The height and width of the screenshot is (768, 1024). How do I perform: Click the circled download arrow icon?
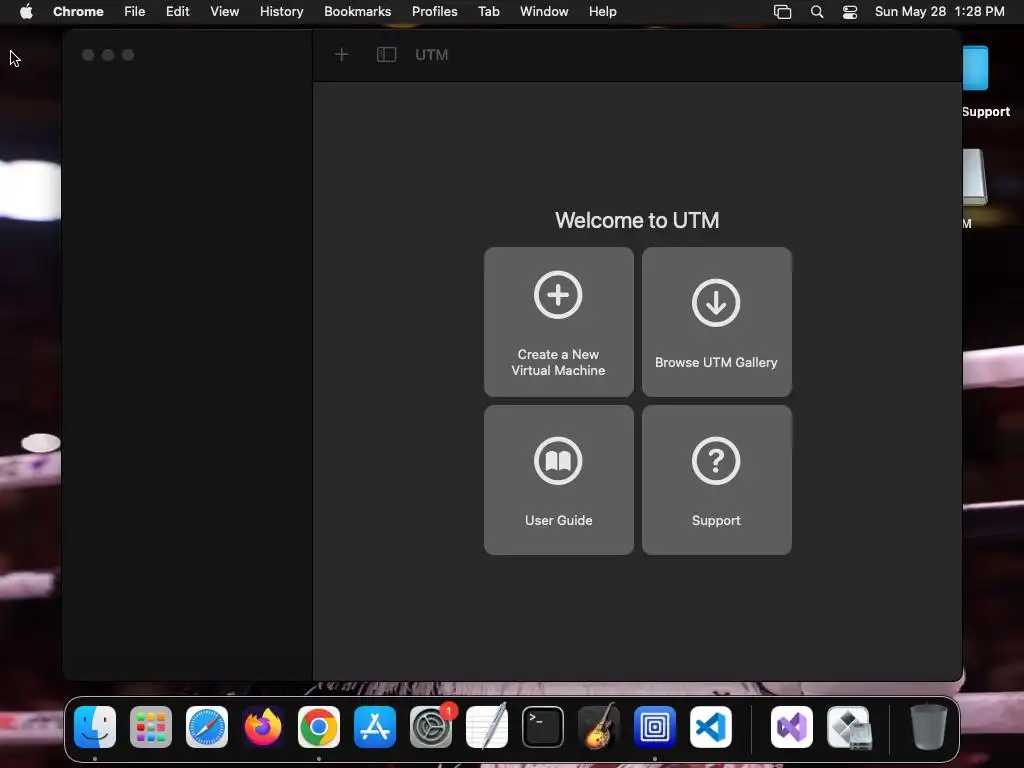pyautogui.click(x=716, y=302)
